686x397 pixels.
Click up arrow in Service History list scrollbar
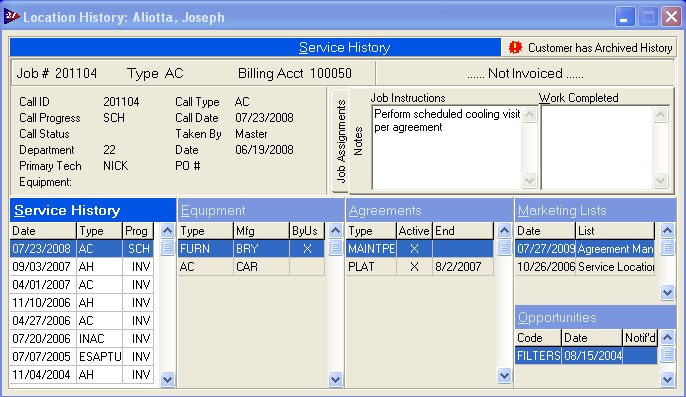tap(167, 230)
